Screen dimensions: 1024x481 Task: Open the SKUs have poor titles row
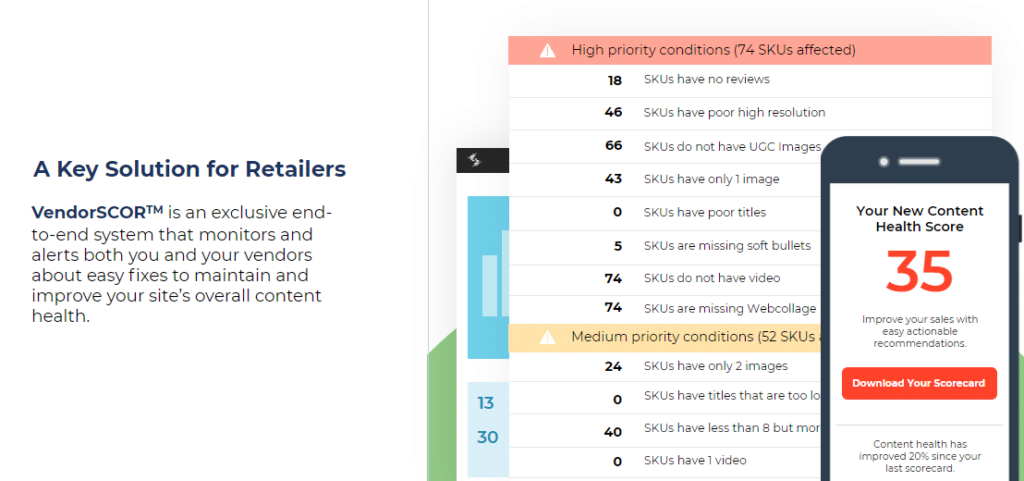[x=665, y=213]
